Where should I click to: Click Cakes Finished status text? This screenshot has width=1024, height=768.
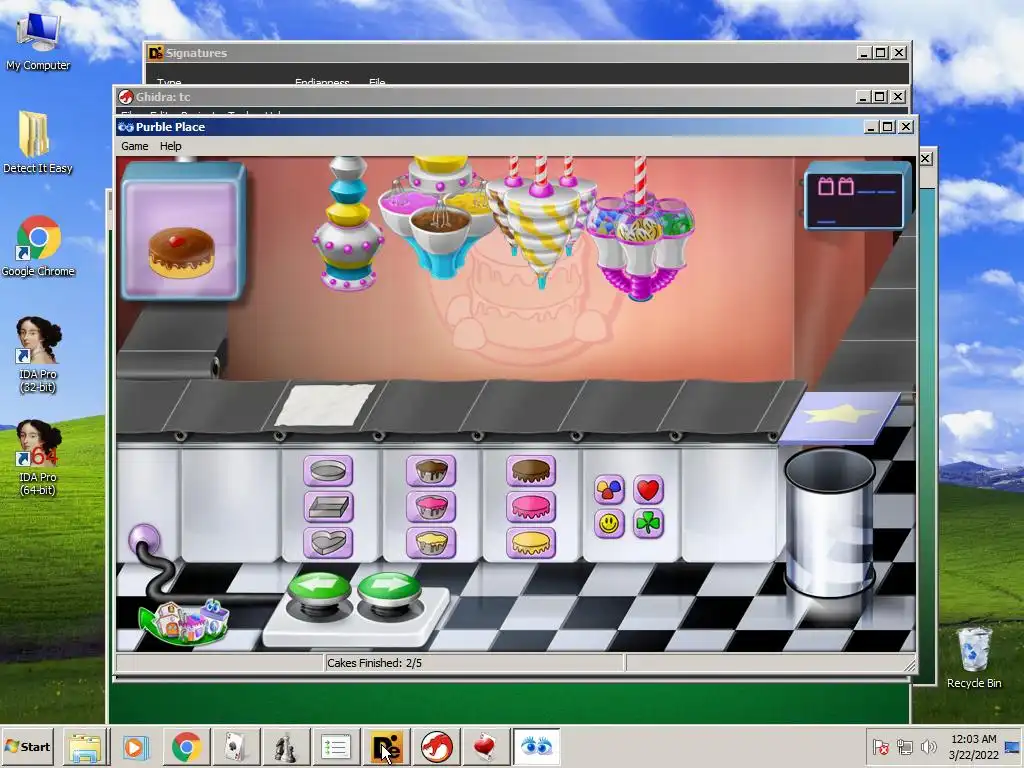[x=374, y=663]
